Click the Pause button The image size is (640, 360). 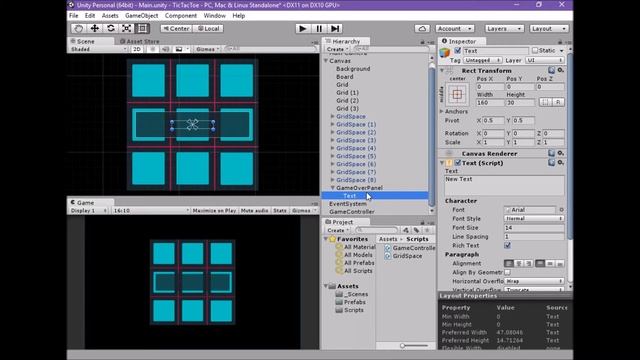point(319,29)
